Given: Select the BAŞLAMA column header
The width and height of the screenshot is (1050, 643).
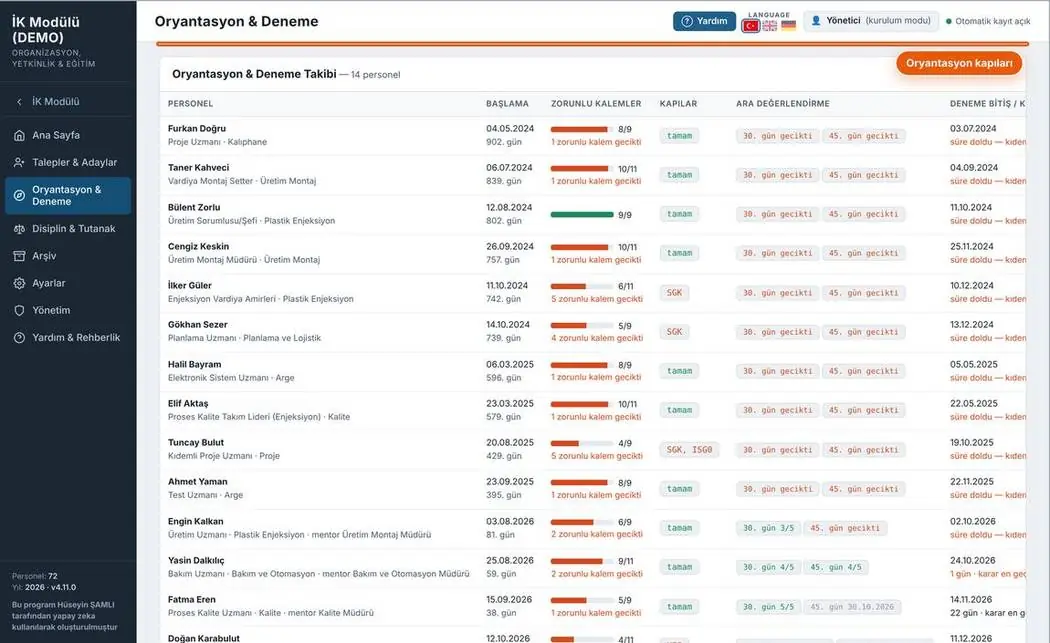Looking at the screenshot, I should [507, 104].
